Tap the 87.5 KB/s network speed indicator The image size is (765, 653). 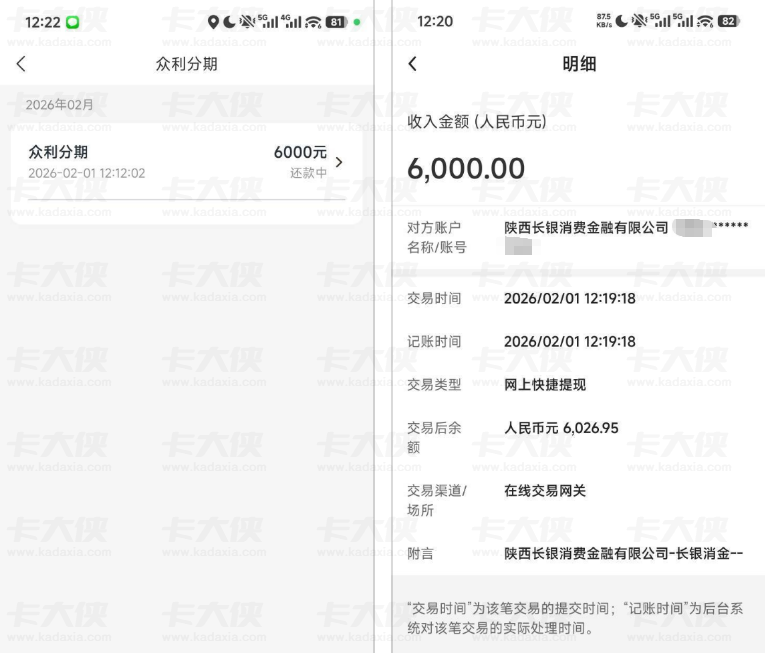point(604,21)
